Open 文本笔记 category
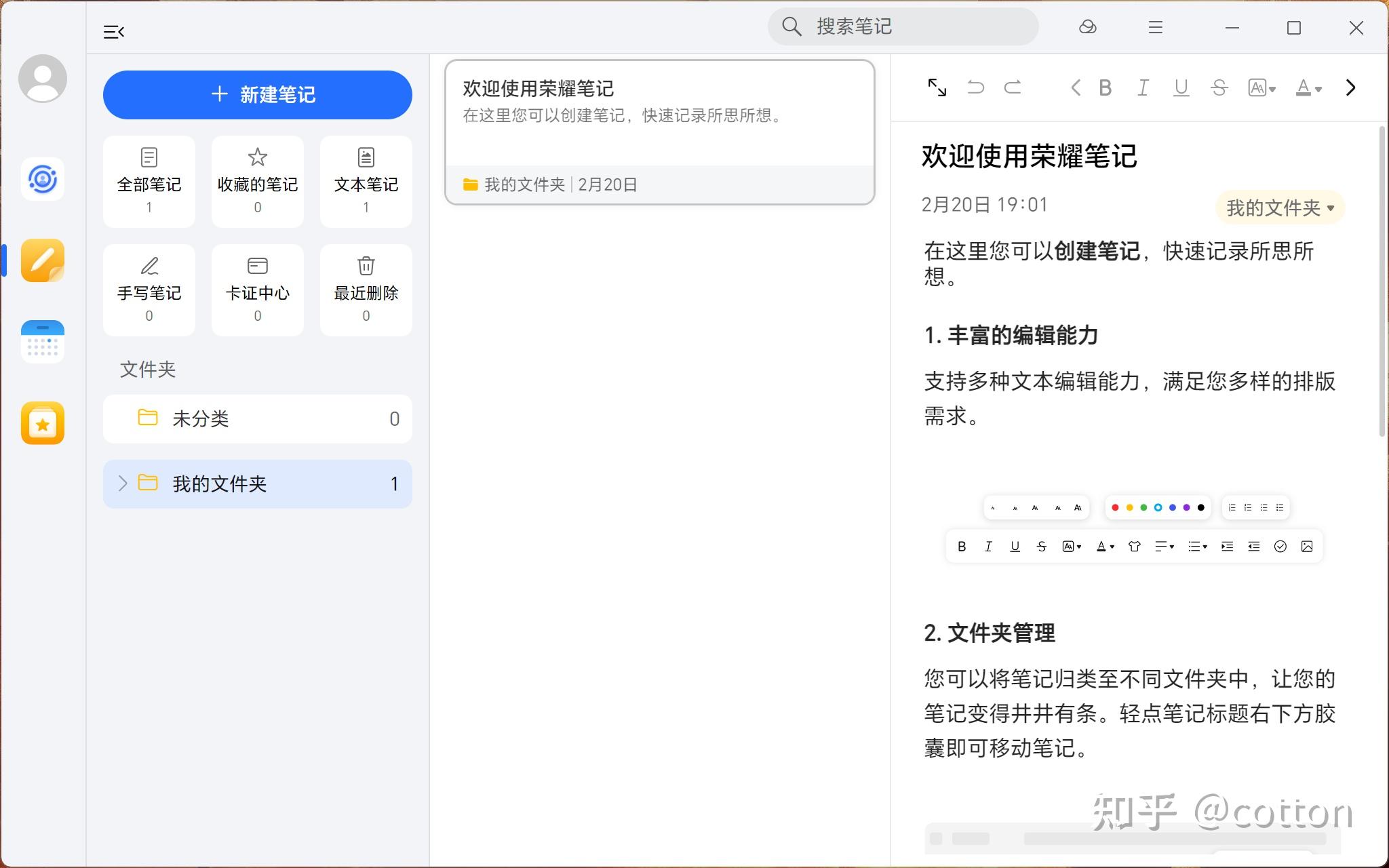The height and width of the screenshot is (868, 1389). pyautogui.click(x=366, y=181)
